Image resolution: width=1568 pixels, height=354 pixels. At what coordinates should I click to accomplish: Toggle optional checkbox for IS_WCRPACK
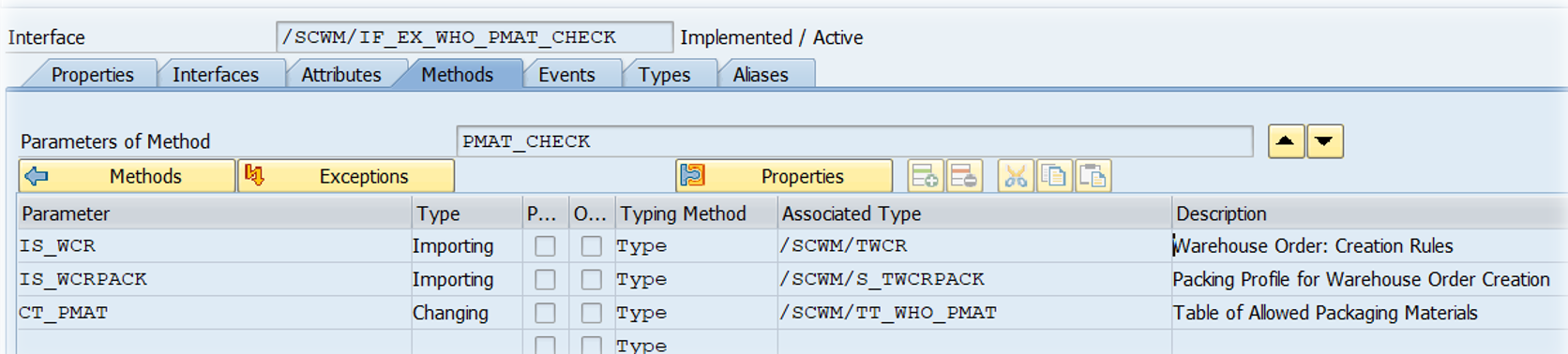591,279
